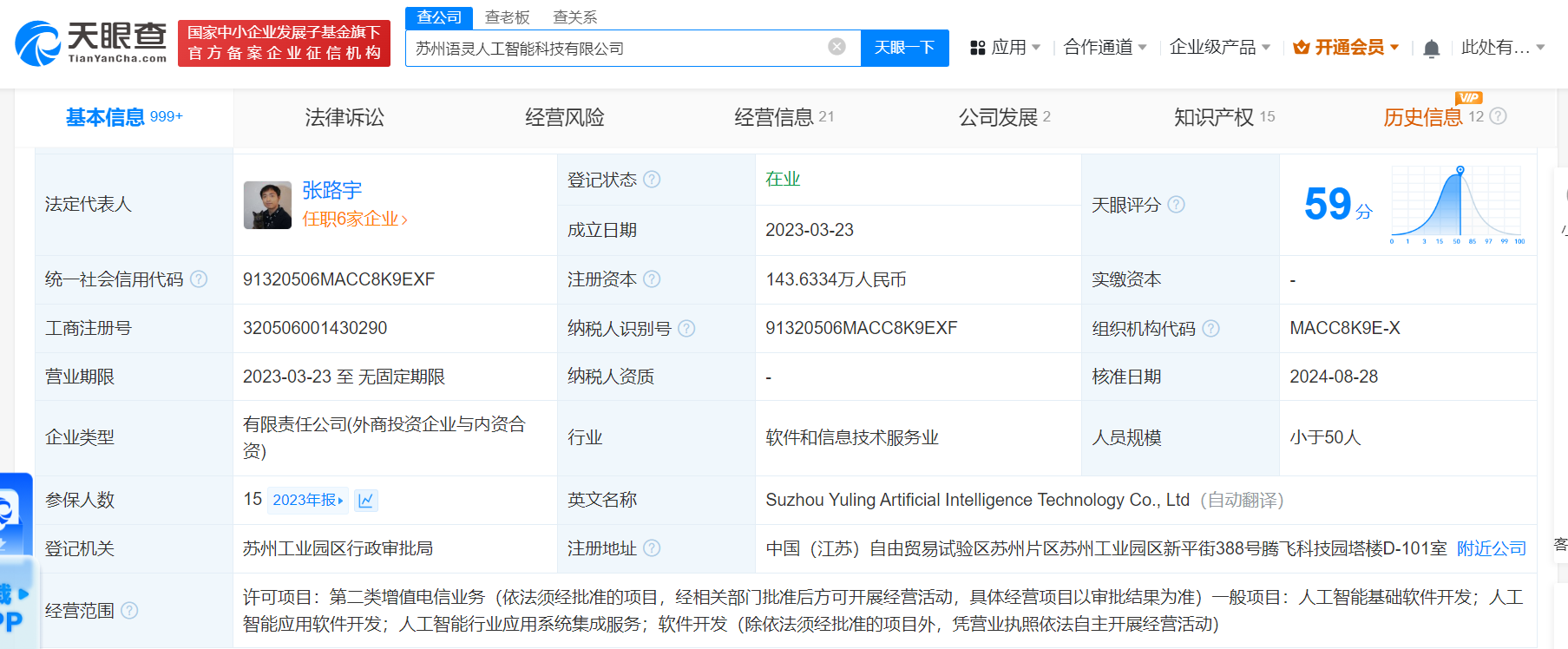Viewport: 1568px width, 649px height.
Task: Show help for 纳税人识别号
Action: click(686, 329)
